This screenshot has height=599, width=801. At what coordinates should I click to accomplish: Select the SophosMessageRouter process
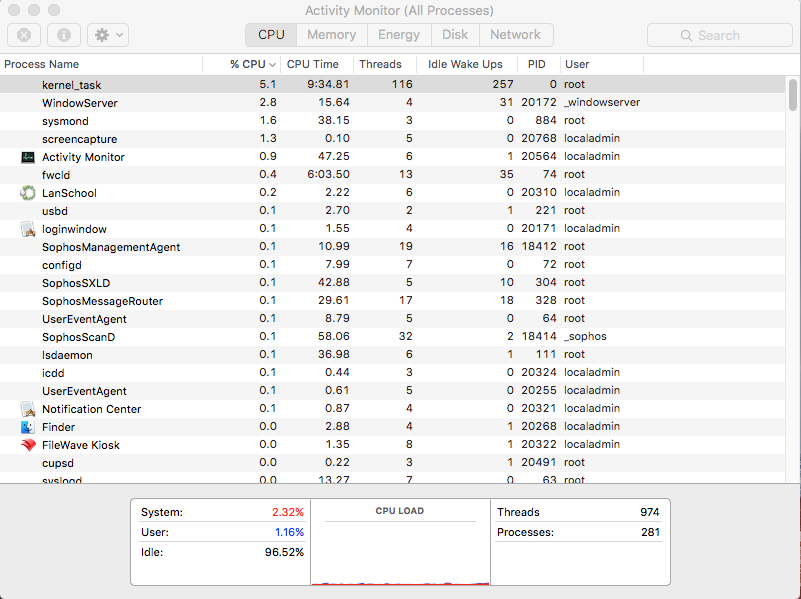tap(392, 300)
